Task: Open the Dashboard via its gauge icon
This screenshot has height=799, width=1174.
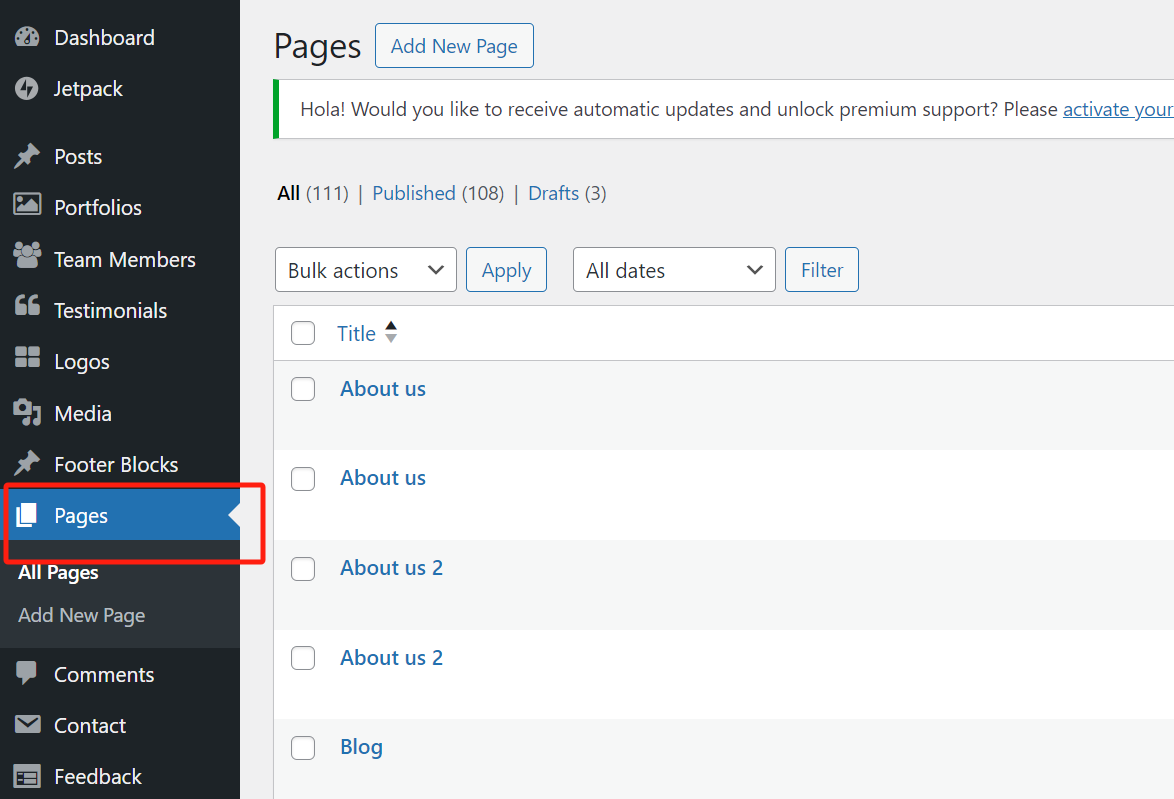Action: tap(27, 37)
